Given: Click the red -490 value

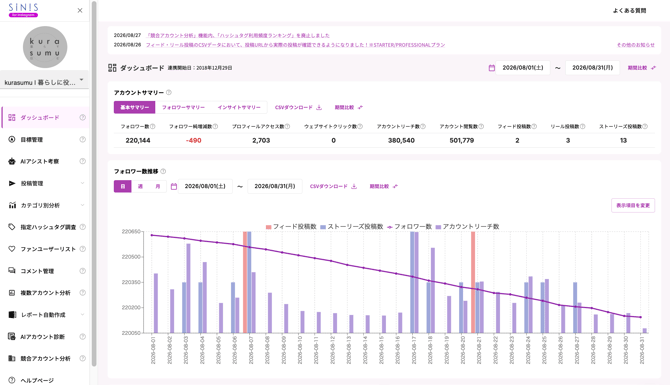Looking at the screenshot, I should tap(194, 140).
